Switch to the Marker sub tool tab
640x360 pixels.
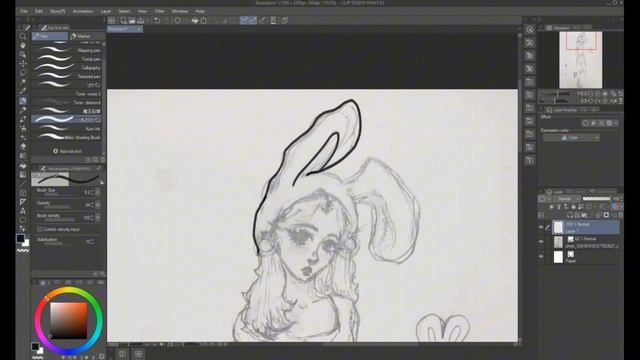pyautogui.click(x=87, y=36)
